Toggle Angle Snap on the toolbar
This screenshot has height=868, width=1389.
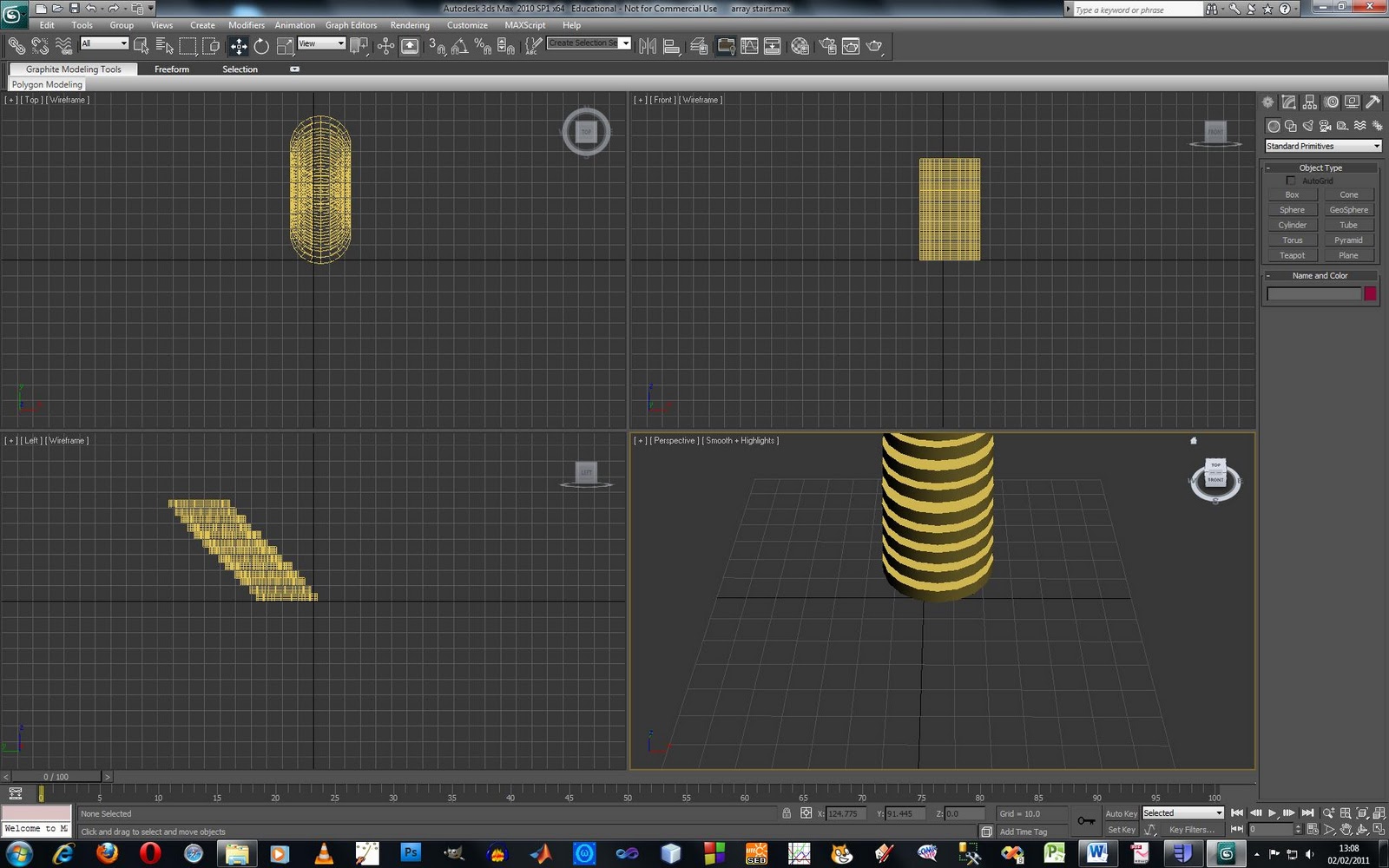(460, 46)
